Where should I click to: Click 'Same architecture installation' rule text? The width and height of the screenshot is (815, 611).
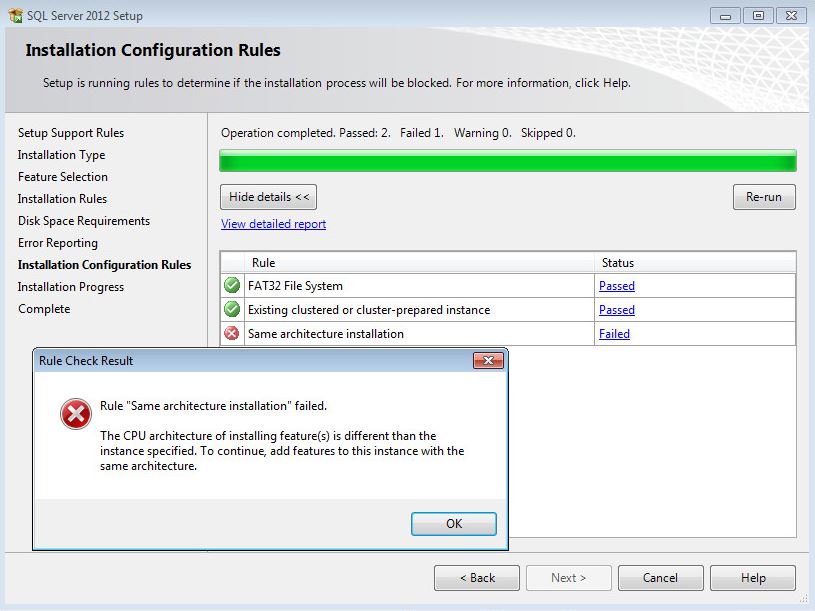point(326,334)
